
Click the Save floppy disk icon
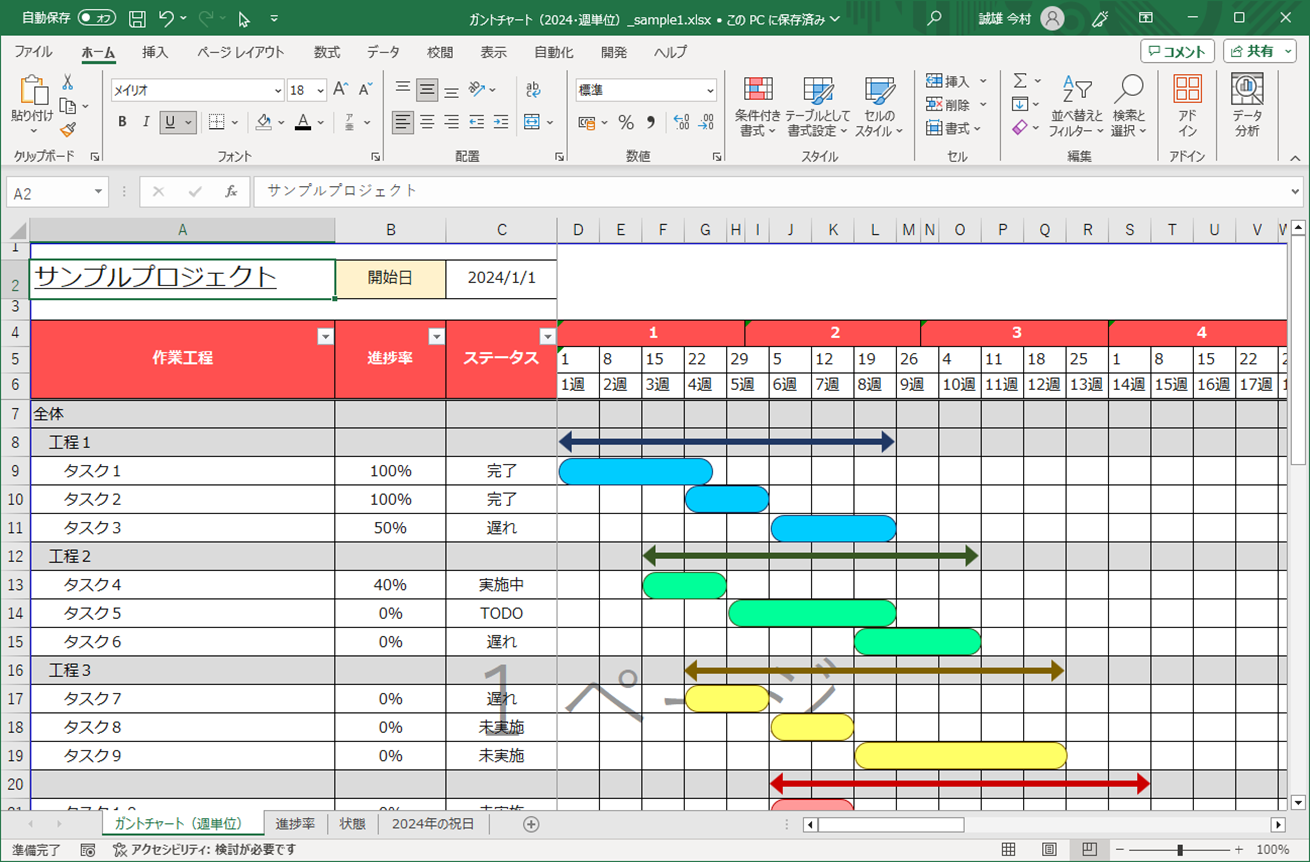point(137,18)
